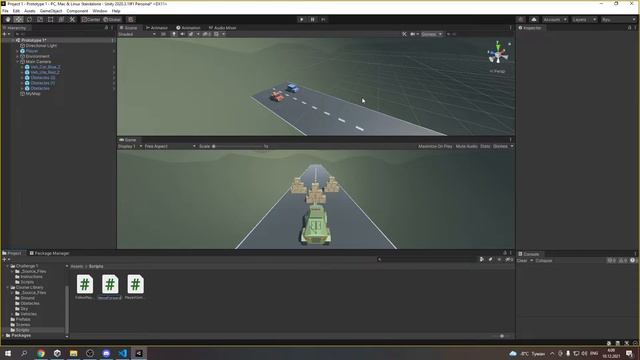This screenshot has width=640, height=360.
Task: Toggle scene audio speaker icon
Action: tap(182, 34)
